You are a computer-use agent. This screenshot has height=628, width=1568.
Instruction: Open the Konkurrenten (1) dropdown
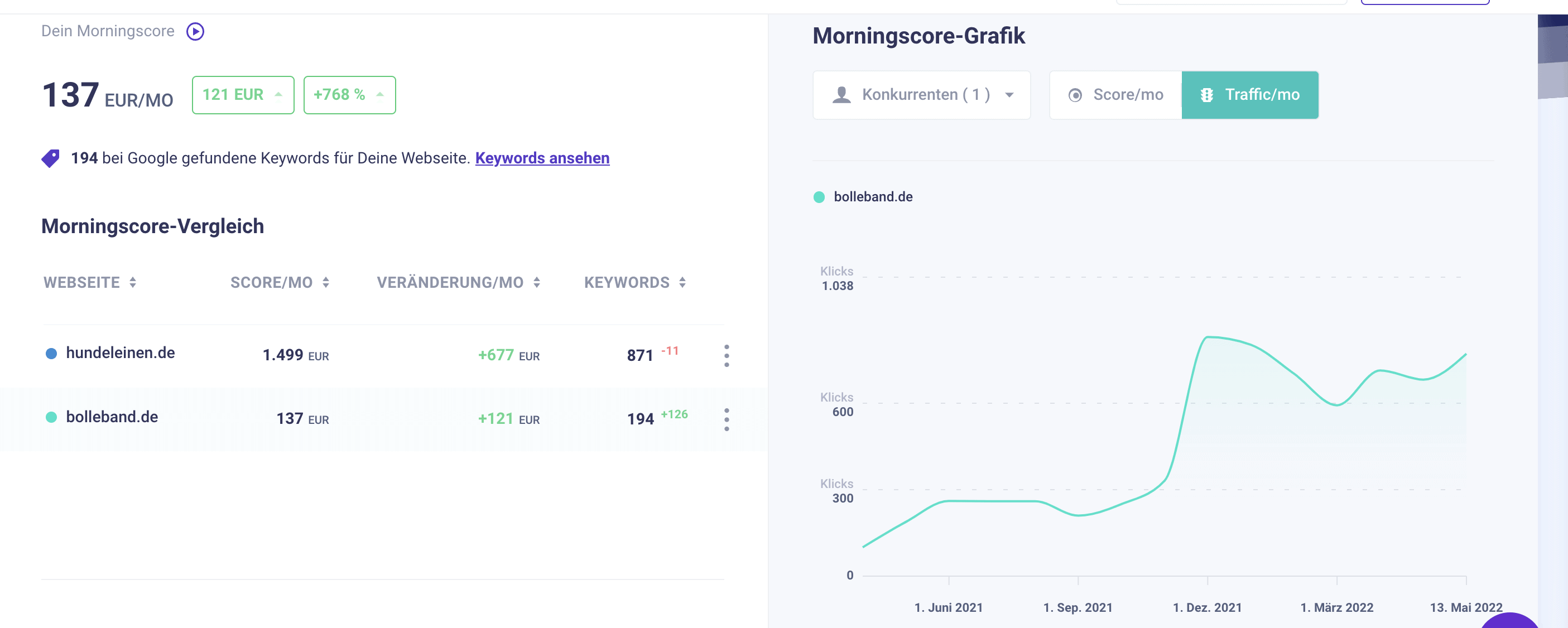coord(922,95)
